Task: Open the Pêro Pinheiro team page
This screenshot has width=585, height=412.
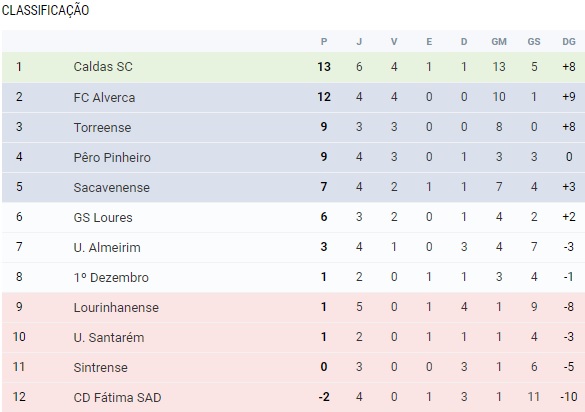Action: pos(112,157)
